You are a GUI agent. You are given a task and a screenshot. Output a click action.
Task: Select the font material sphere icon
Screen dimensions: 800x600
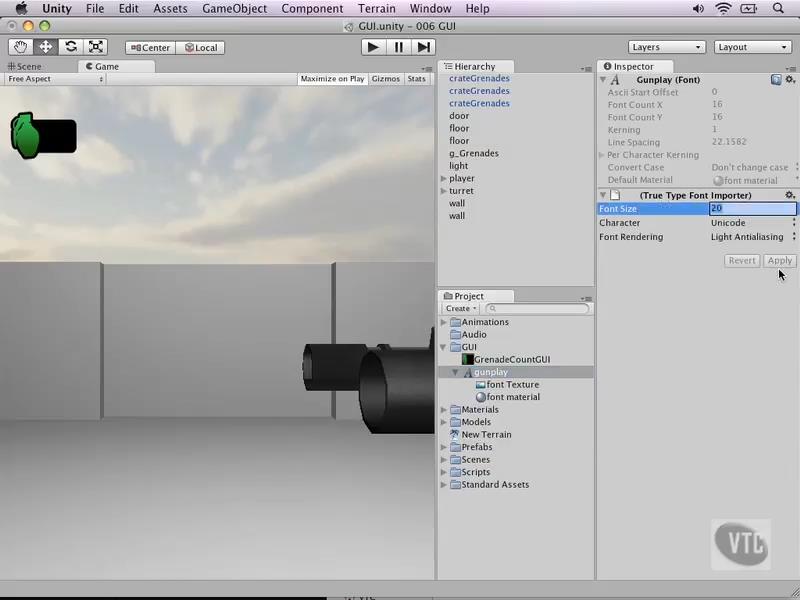tap(480, 397)
